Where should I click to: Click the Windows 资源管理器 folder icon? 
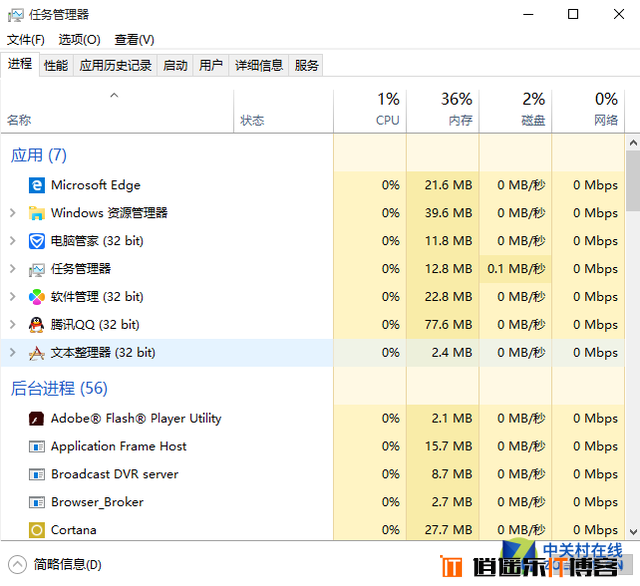click(x=36, y=213)
